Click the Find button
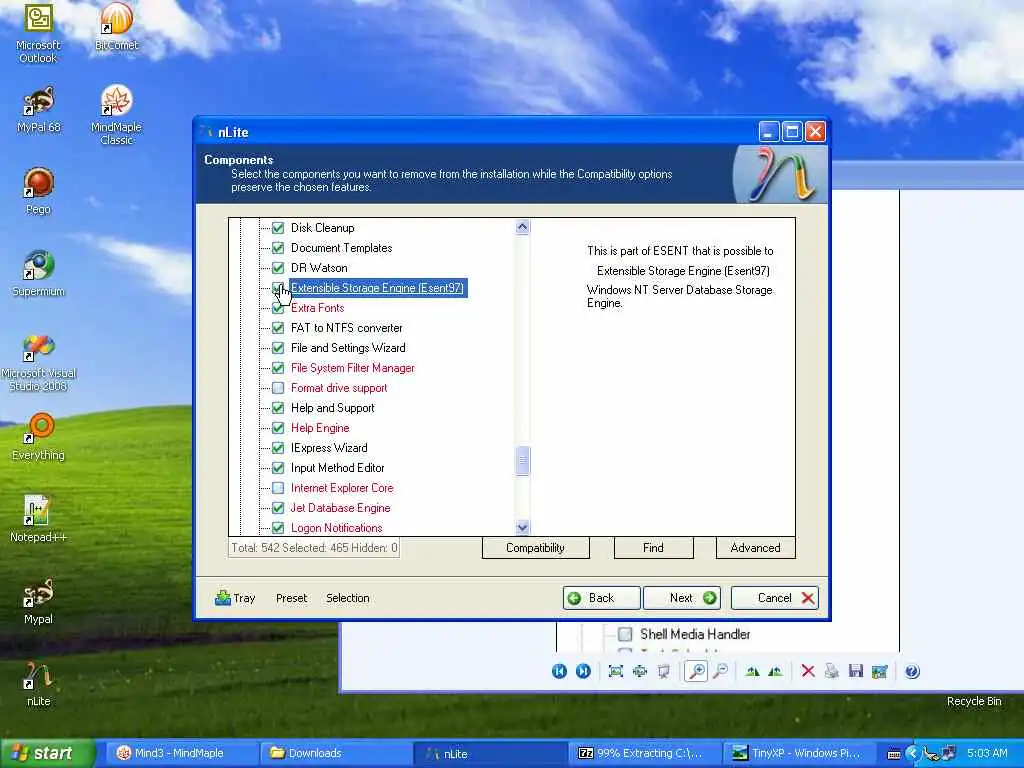Viewport: 1024px width, 768px height. coord(653,548)
